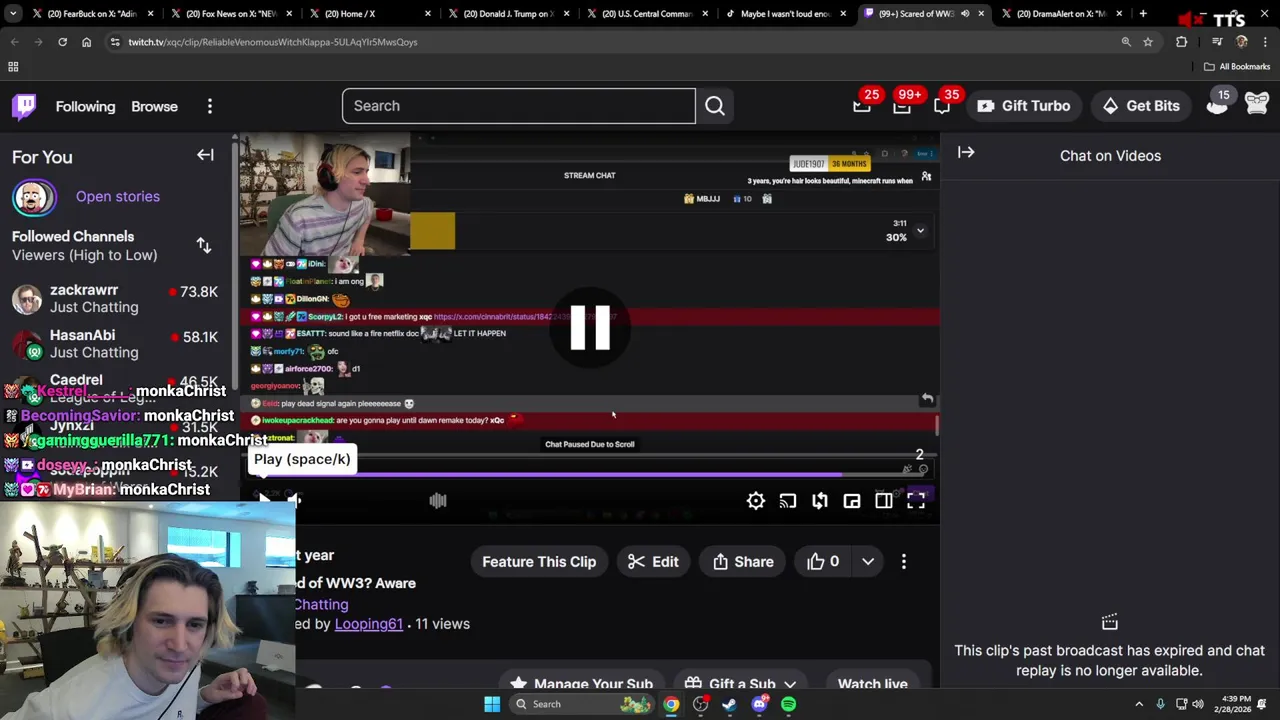Open HasanAbi channel in sidebar
1280x720 pixels.
(115, 344)
